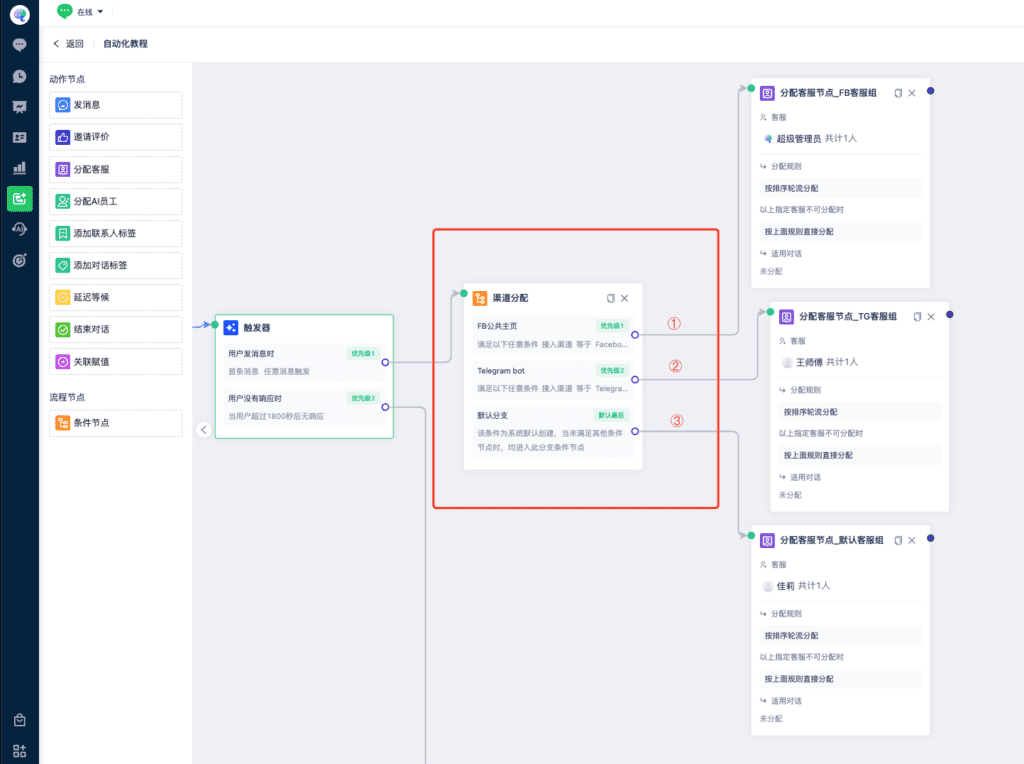
Task: Open automation section in left sidebar
Action: [x=20, y=199]
